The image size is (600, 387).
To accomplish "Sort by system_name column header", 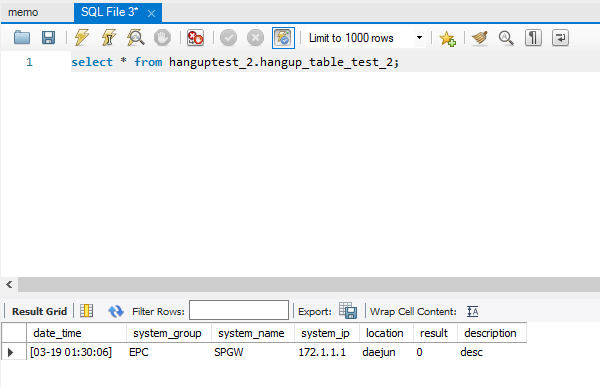I will (253, 333).
